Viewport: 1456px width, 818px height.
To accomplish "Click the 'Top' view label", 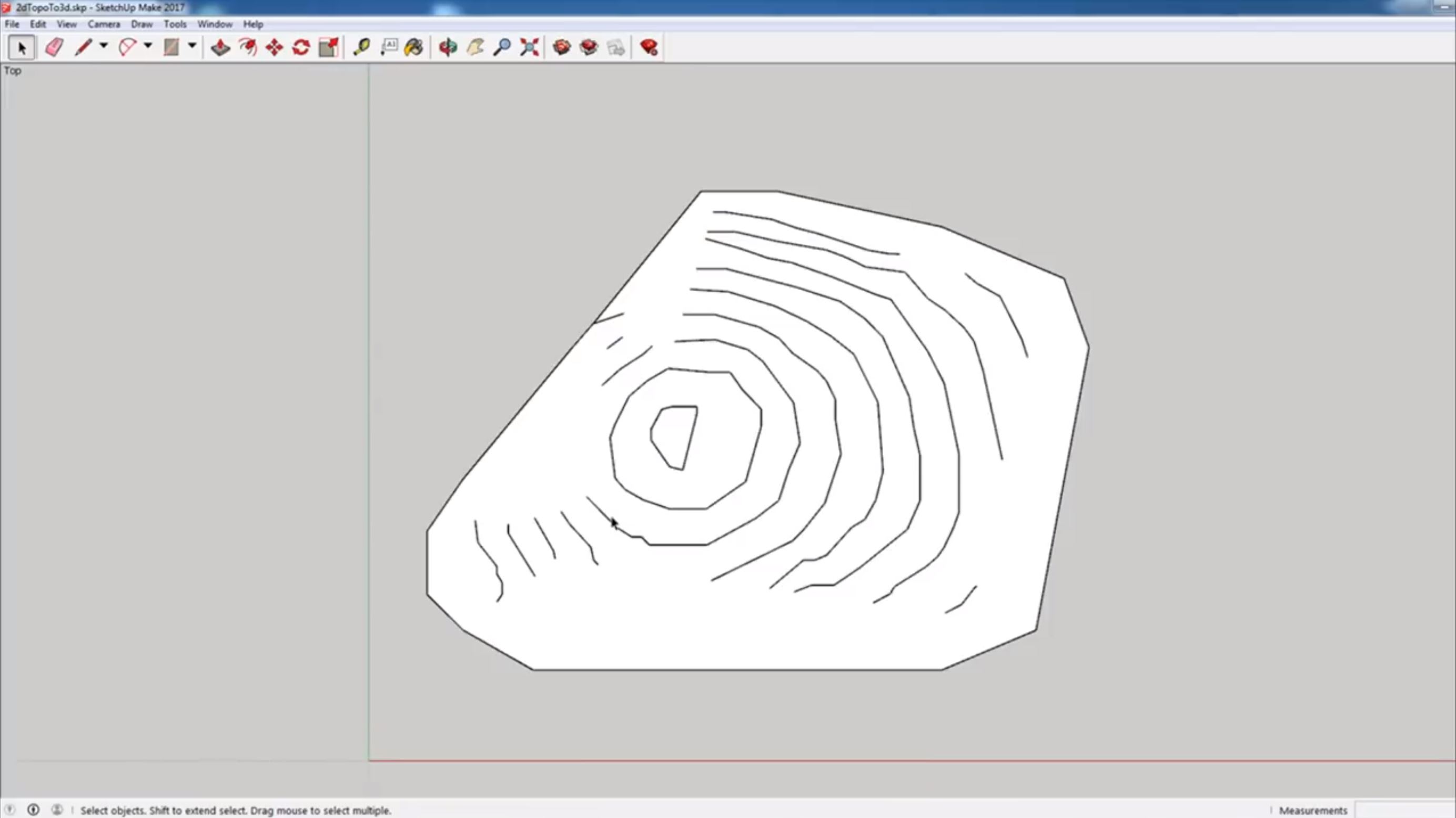I will point(13,70).
